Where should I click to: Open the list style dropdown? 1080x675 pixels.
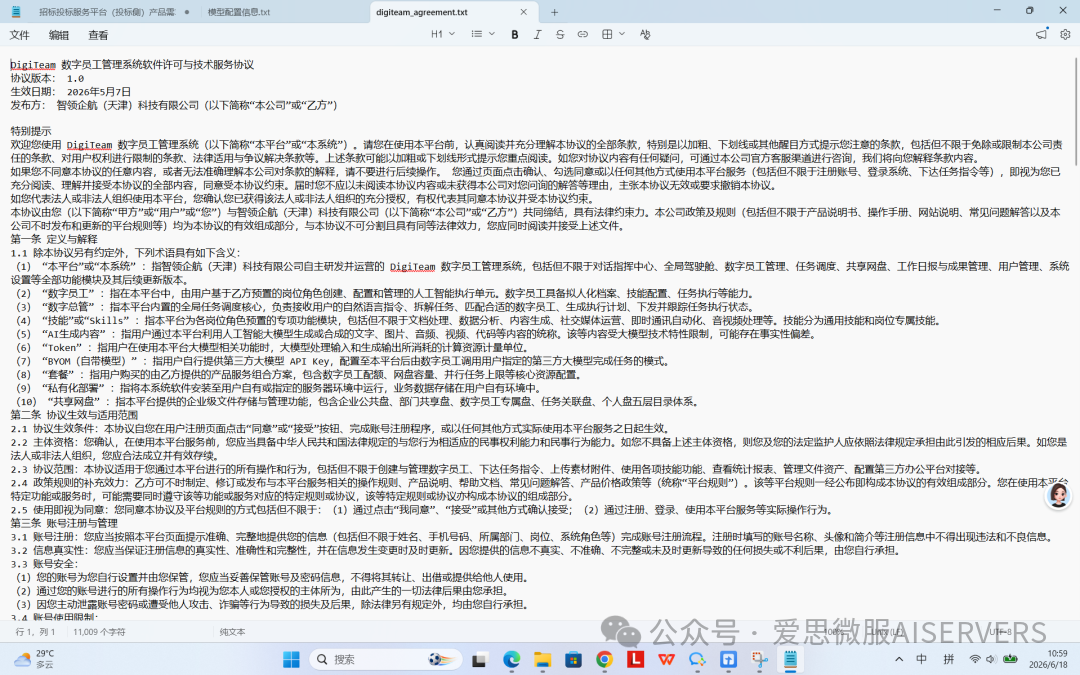pos(483,34)
